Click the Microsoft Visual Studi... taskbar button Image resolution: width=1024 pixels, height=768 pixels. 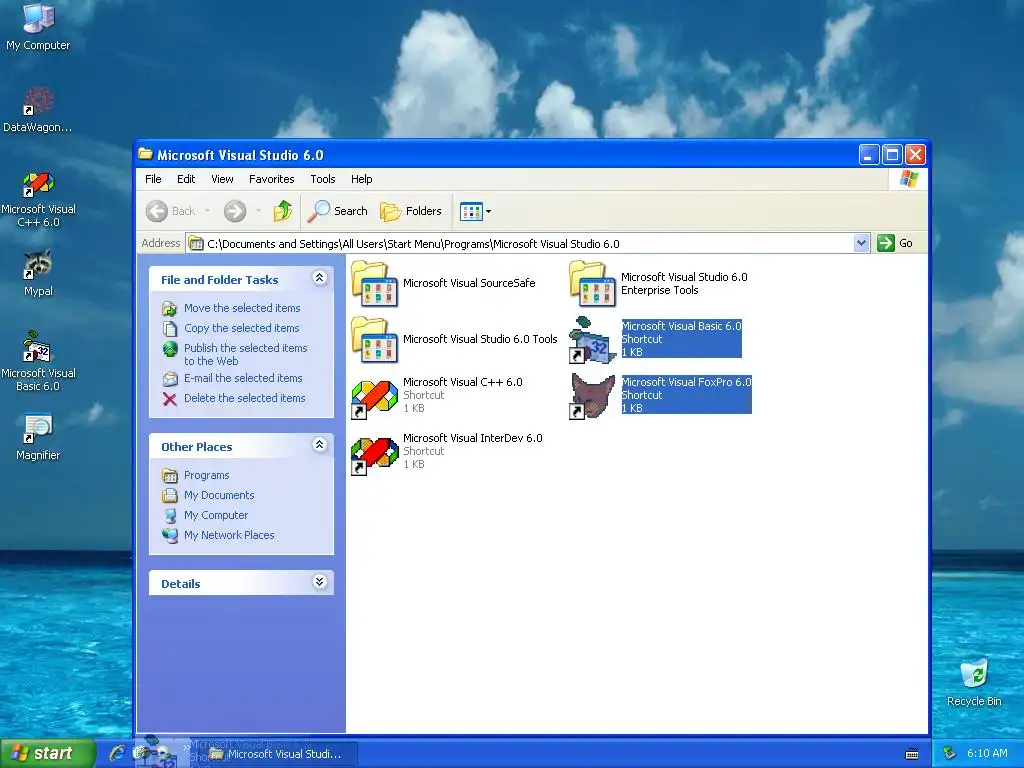point(279,754)
